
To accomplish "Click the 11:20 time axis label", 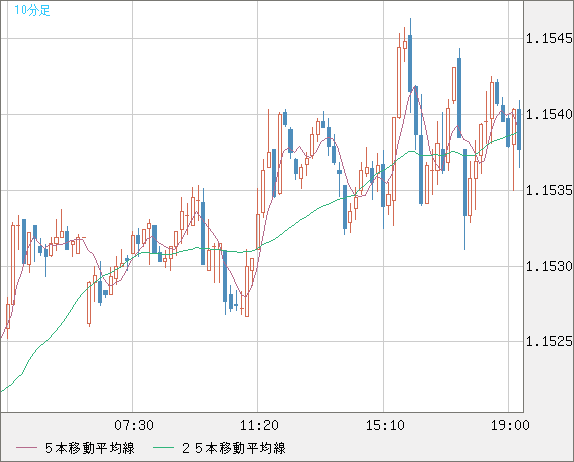I will point(259,425).
